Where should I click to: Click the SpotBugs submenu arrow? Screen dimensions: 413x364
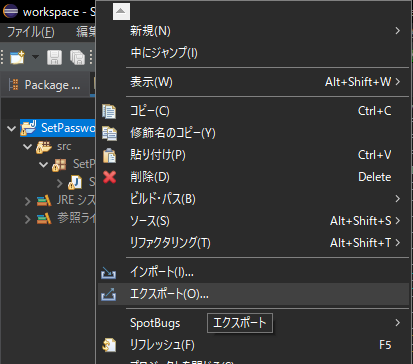click(397, 323)
